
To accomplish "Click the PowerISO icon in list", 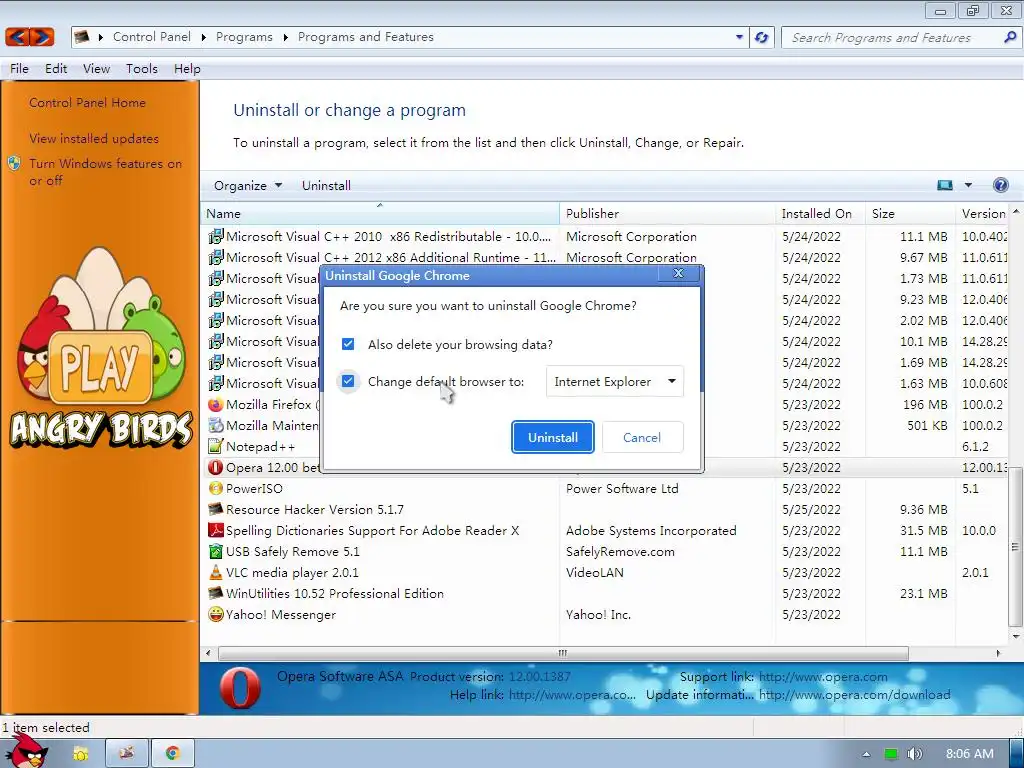I will 216,488.
